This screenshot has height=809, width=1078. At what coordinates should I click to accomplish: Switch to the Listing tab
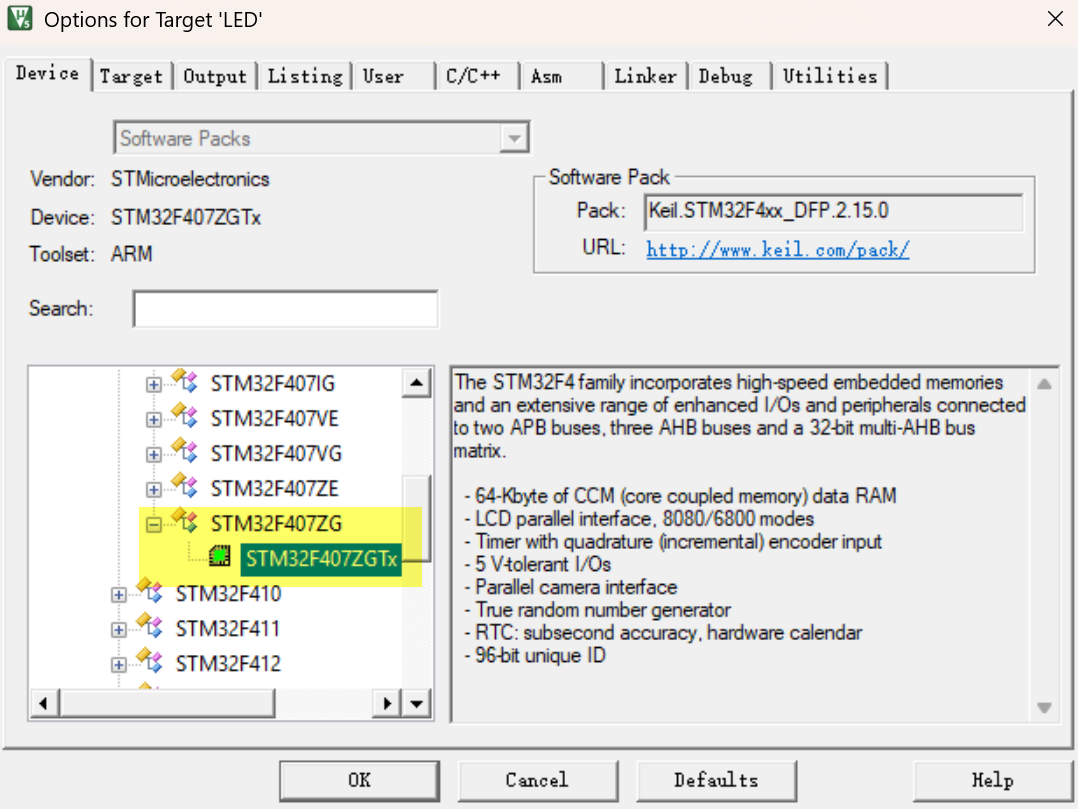(x=305, y=76)
